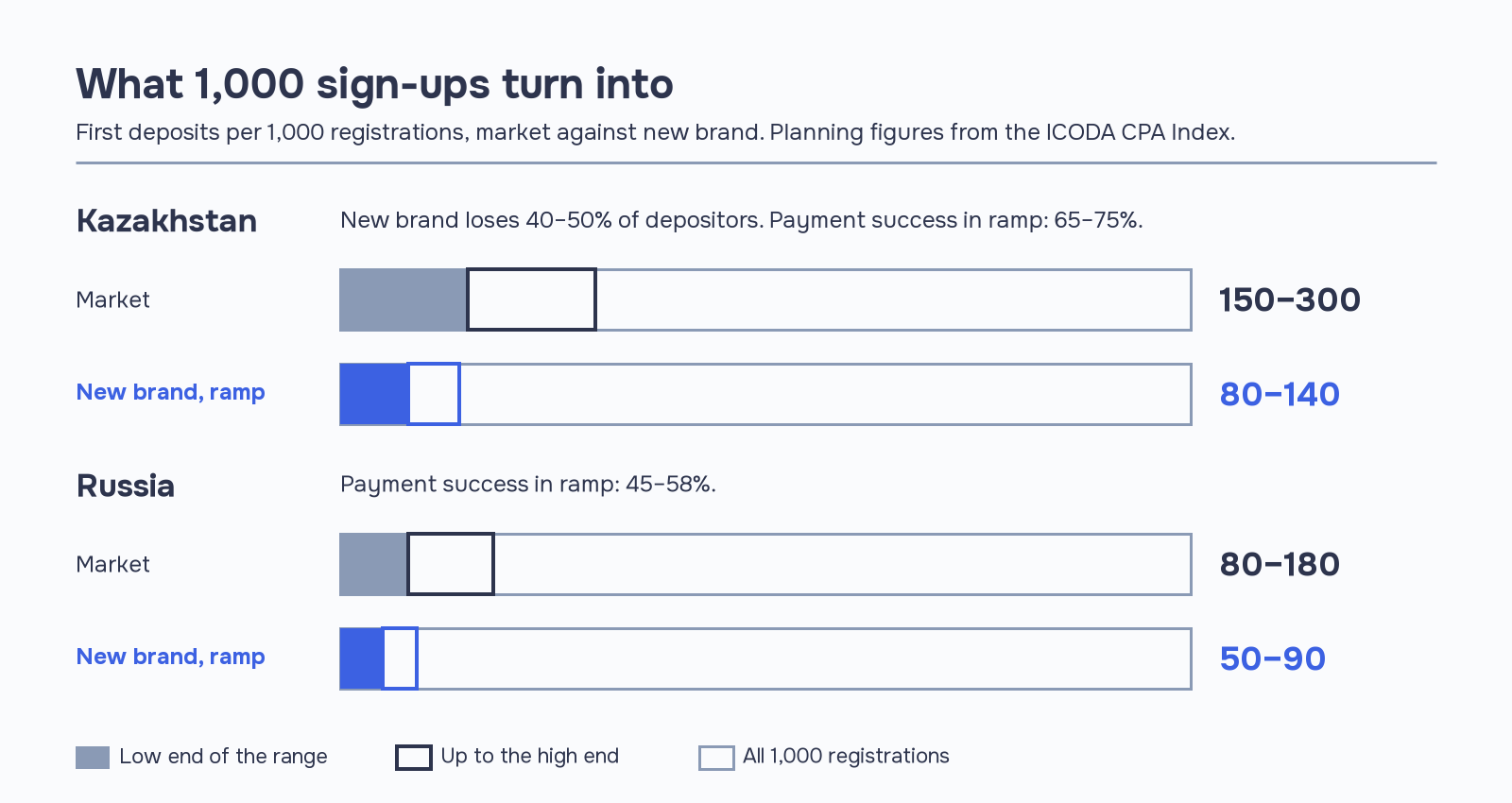This screenshot has height=803, width=1512.
Task: Click the '80–180' value label
Action: 1280,564
